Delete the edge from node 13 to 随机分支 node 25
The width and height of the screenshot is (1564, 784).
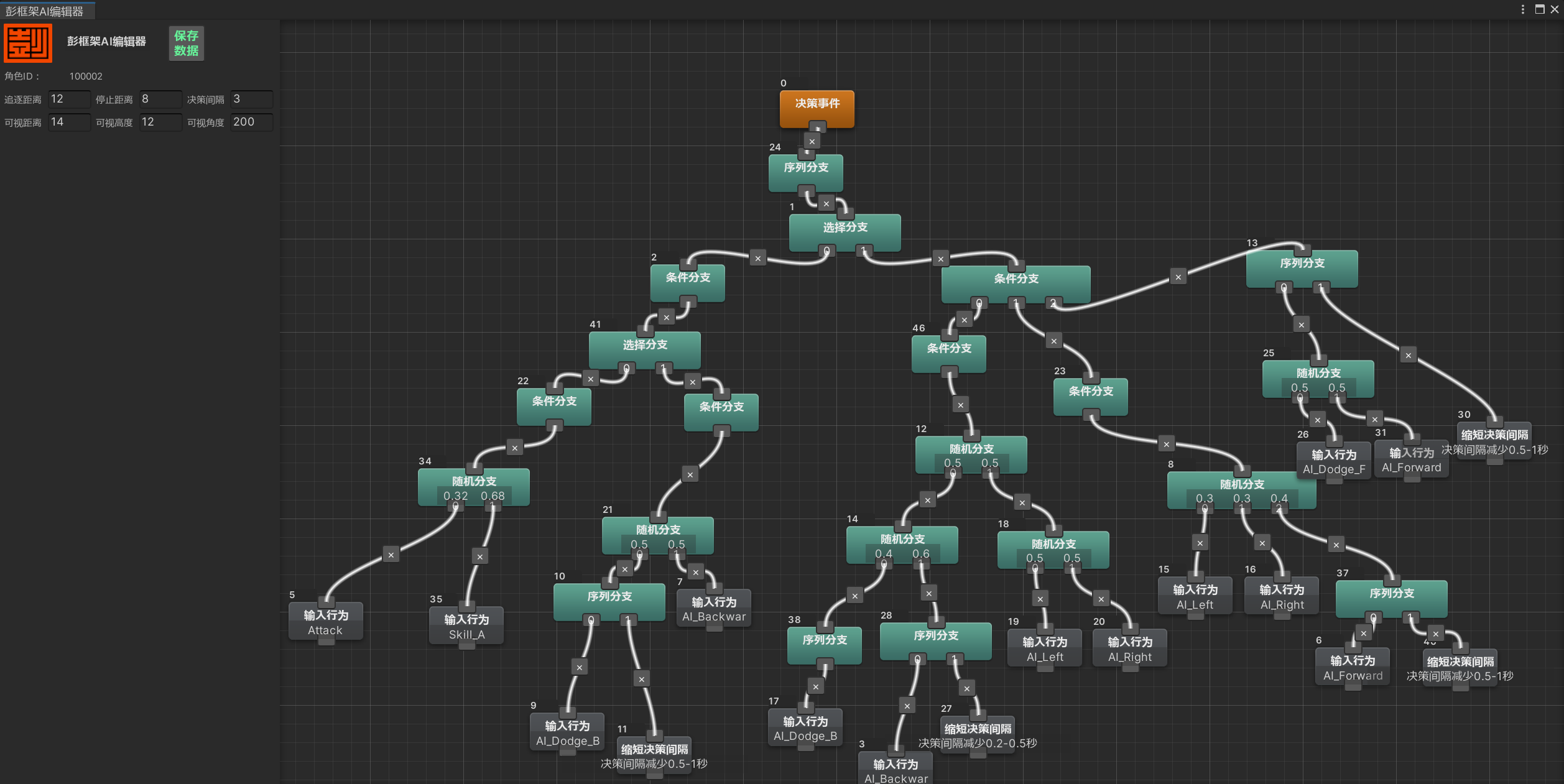[x=1301, y=325]
